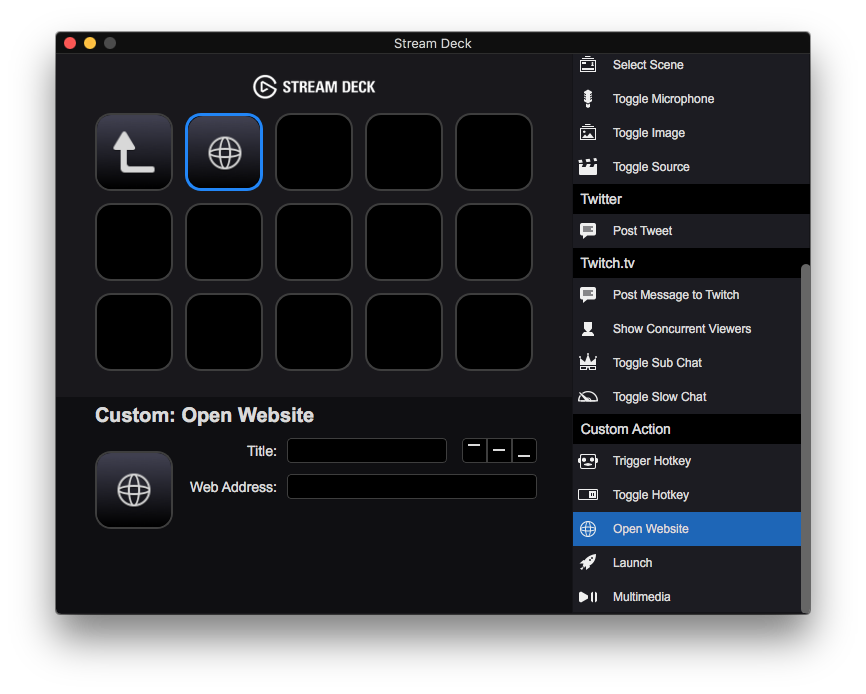Click the Custom Action category header
This screenshot has width=866, height=694.
687,429
